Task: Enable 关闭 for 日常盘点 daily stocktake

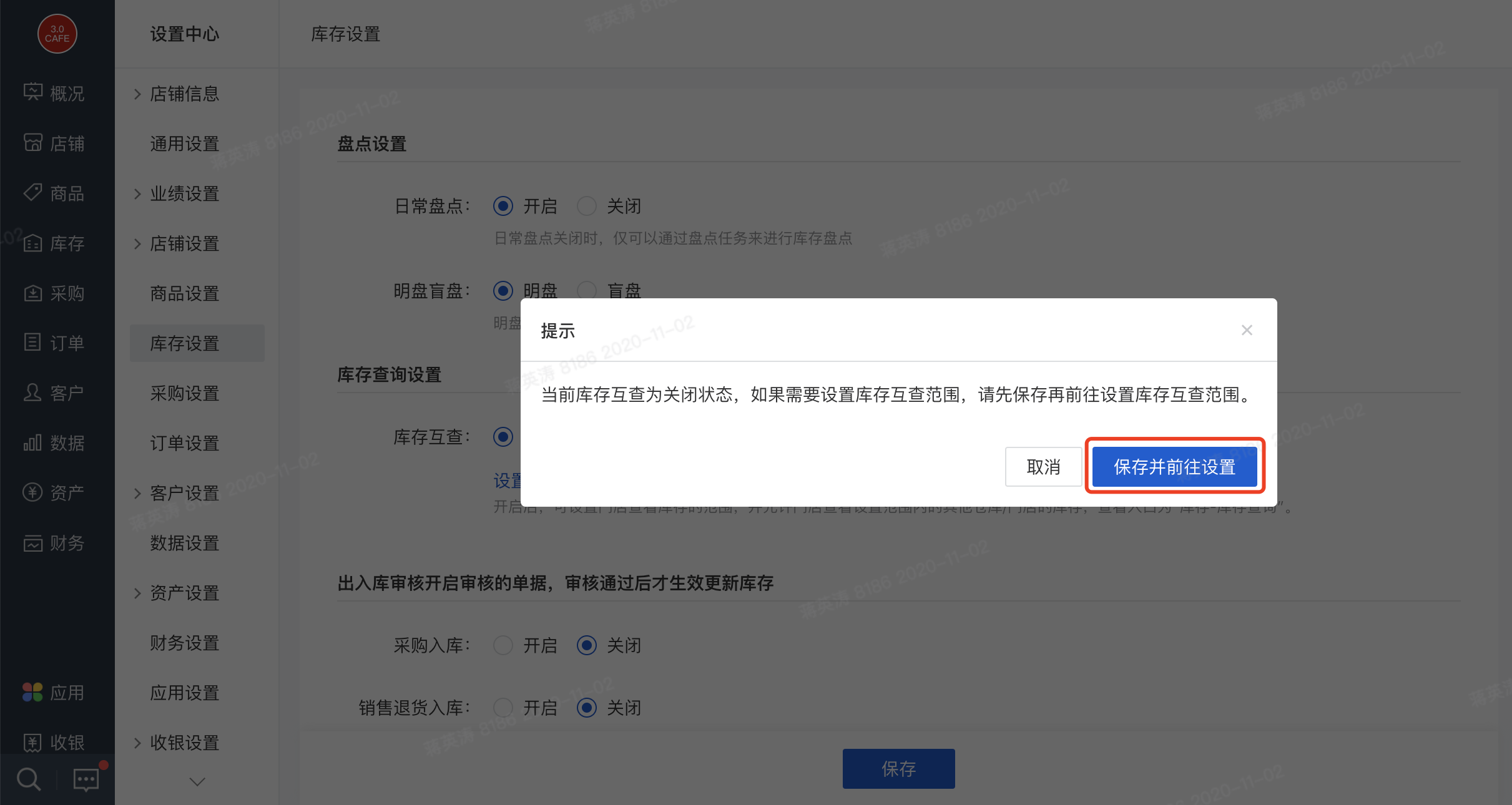Action: coord(586,205)
